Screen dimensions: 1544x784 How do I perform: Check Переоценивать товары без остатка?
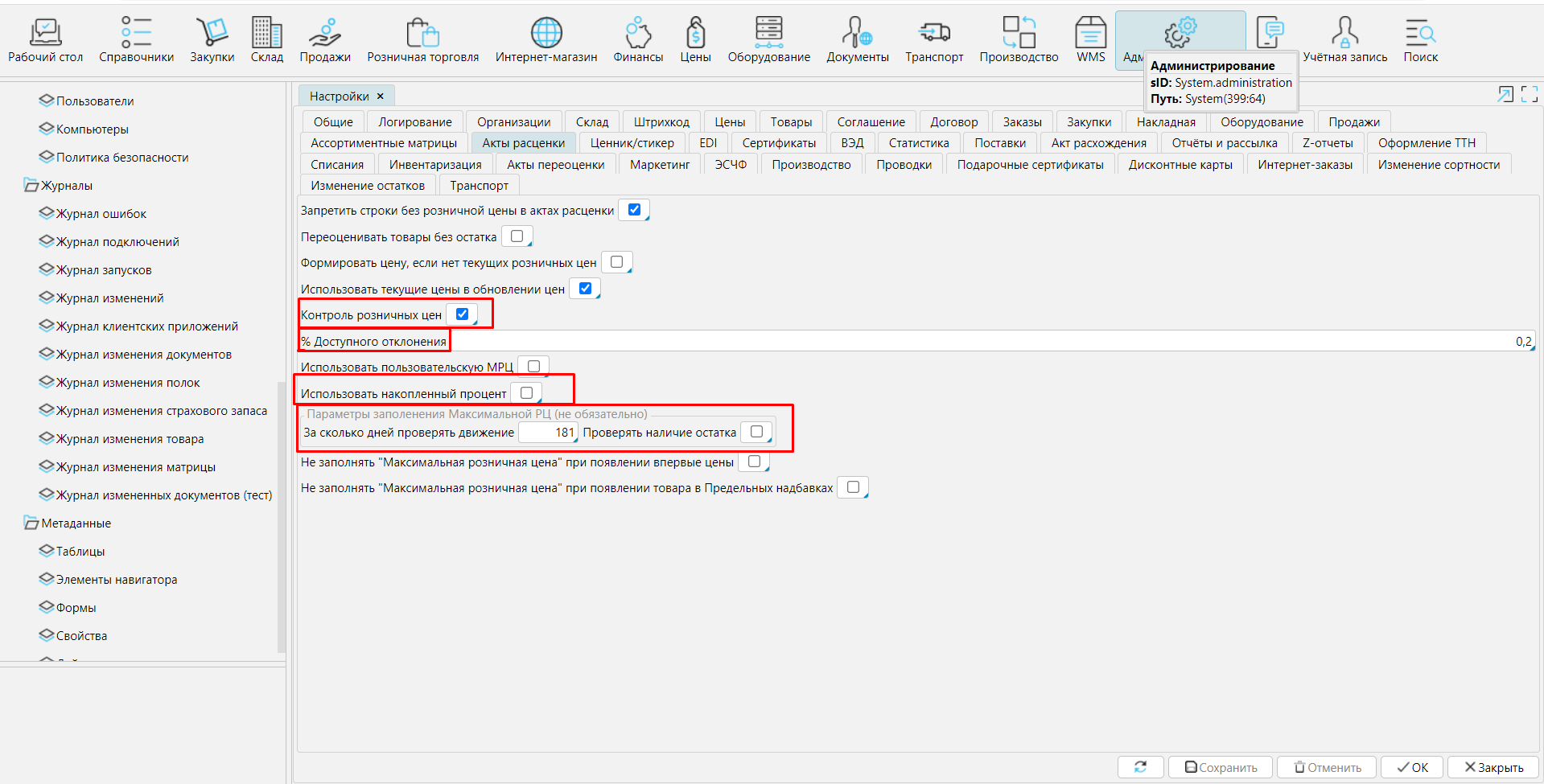(517, 236)
